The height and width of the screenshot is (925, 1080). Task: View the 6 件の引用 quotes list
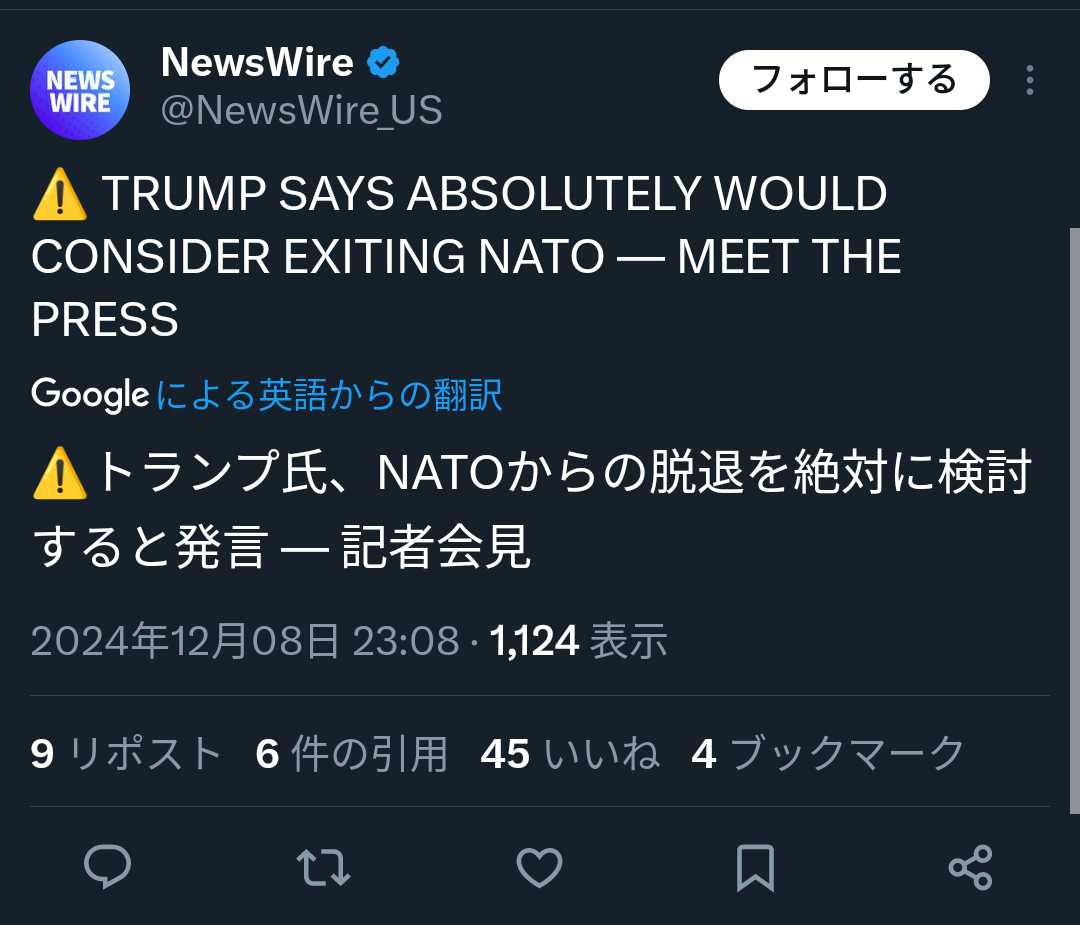(351, 753)
